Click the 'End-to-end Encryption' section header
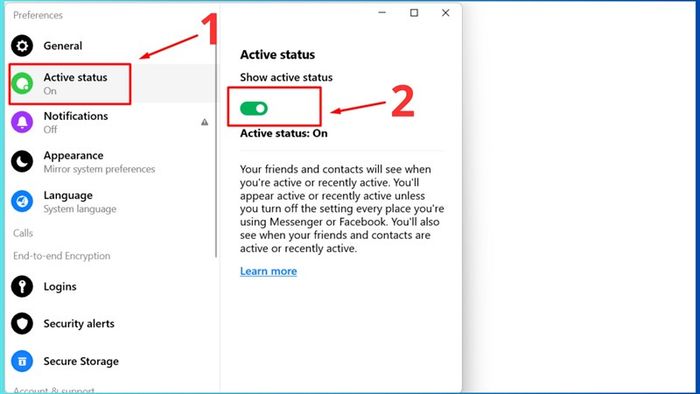 62,256
